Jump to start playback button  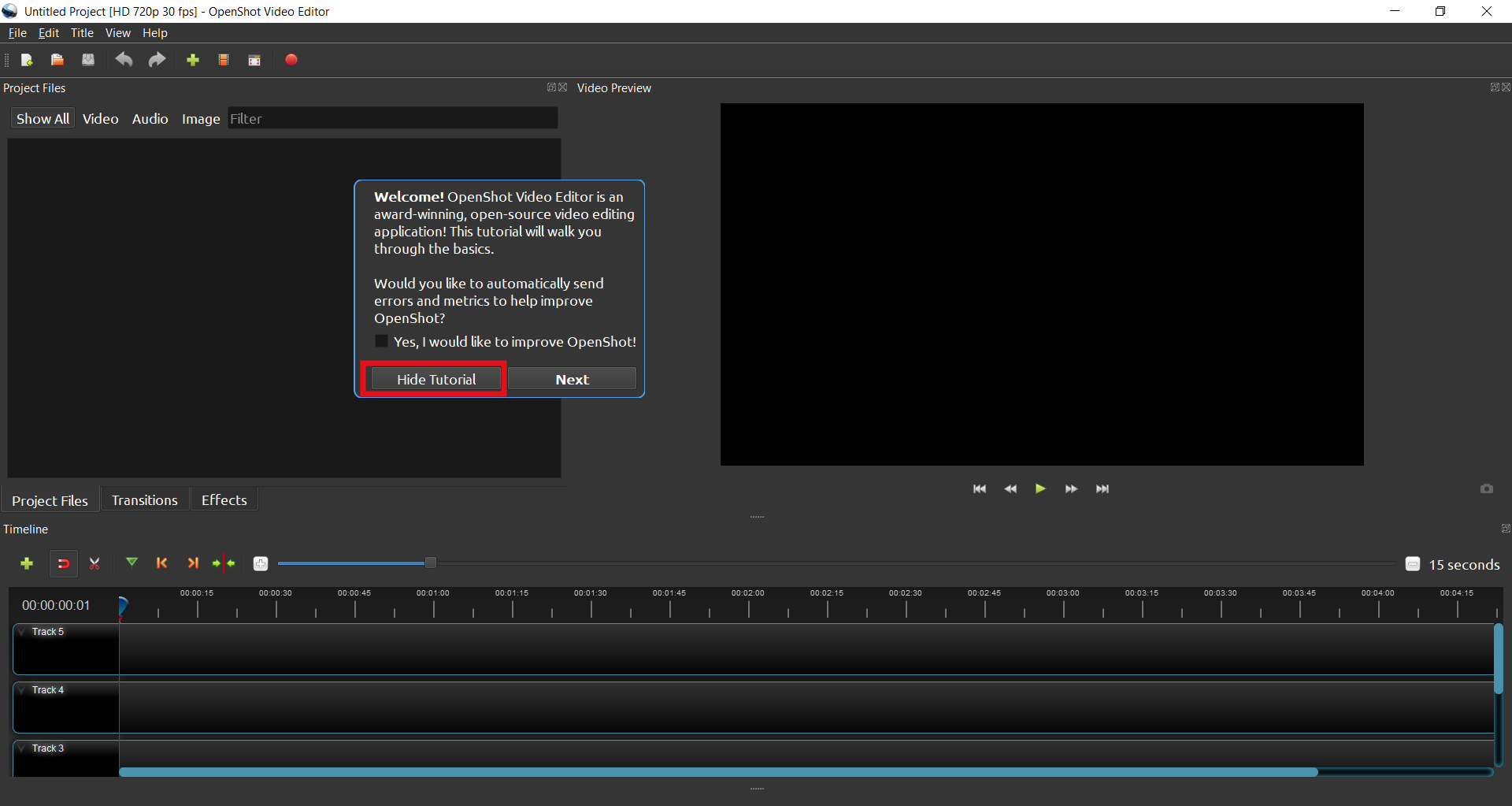[980, 488]
